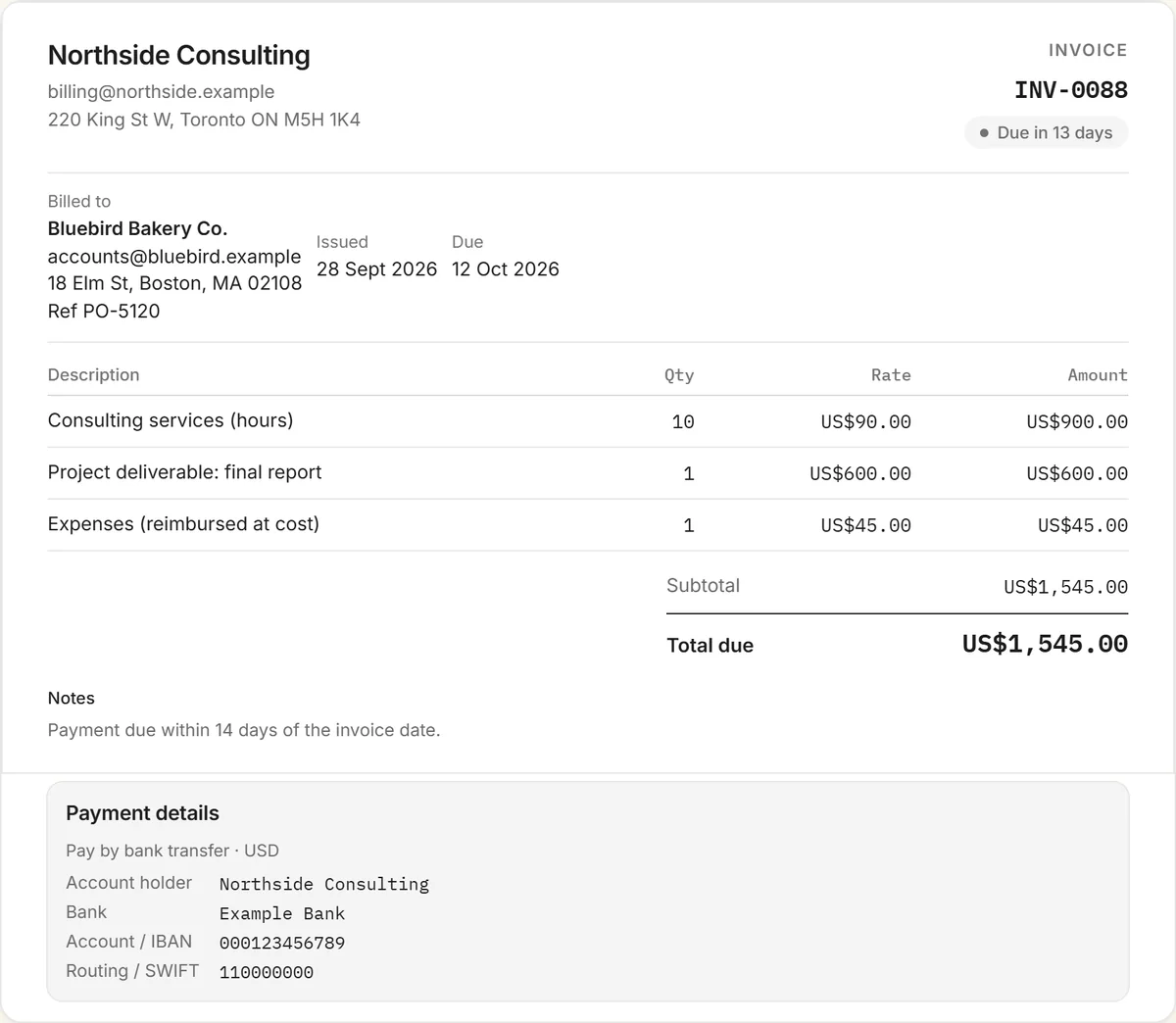1176x1023 pixels.
Task: Click the Subtotal label
Action: tap(703, 586)
